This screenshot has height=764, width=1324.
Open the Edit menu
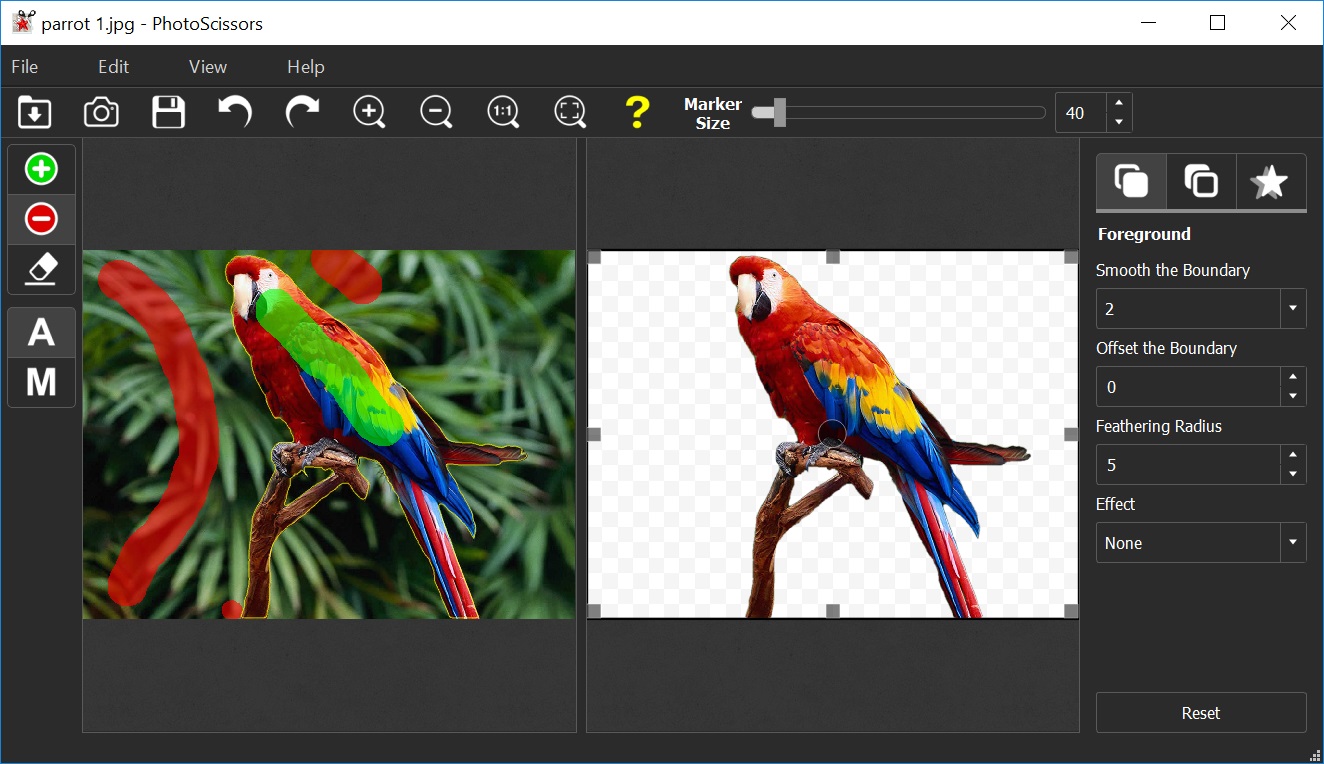113,67
